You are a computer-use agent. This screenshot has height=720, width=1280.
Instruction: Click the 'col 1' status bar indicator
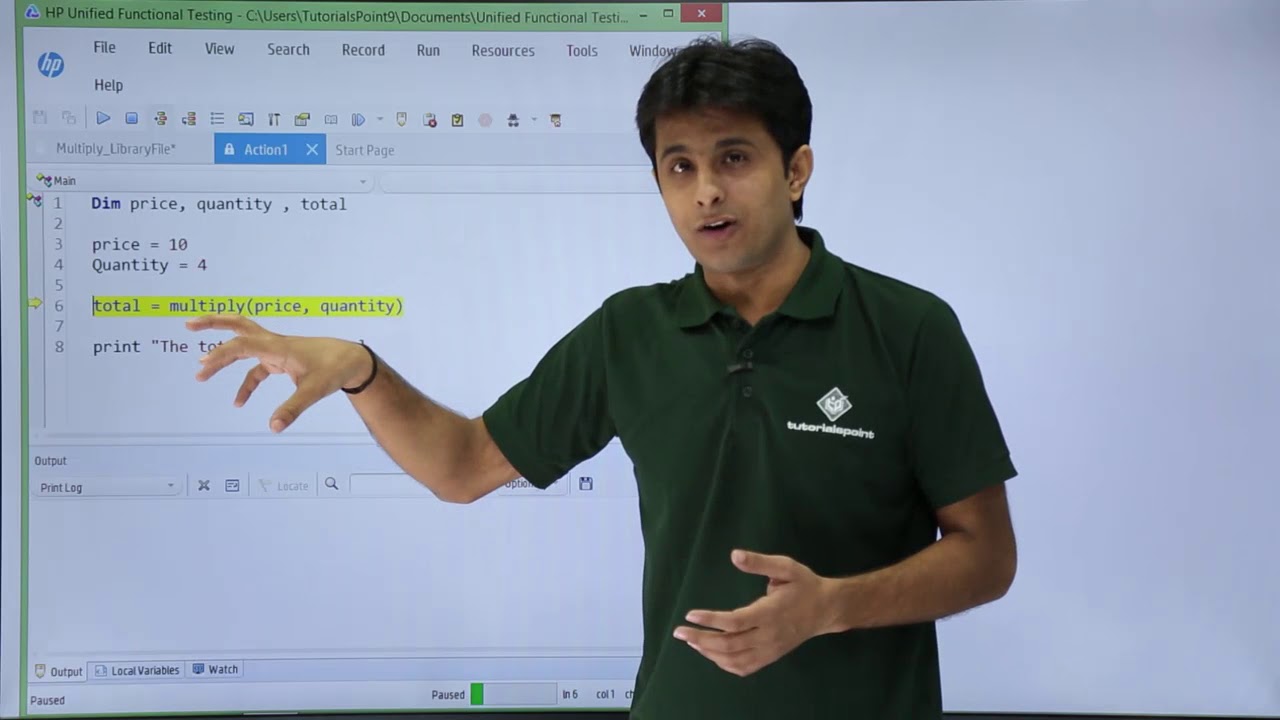605,694
